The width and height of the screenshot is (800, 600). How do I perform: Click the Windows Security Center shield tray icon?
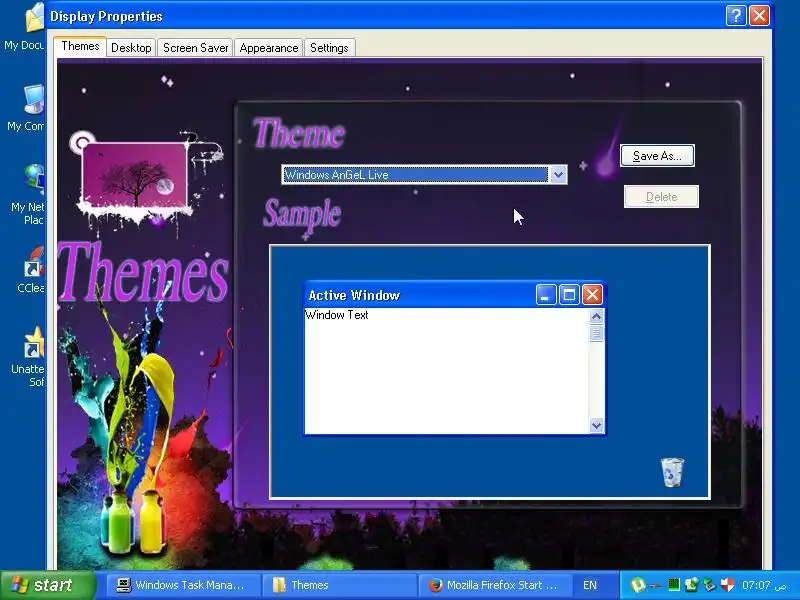[x=728, y=585]
